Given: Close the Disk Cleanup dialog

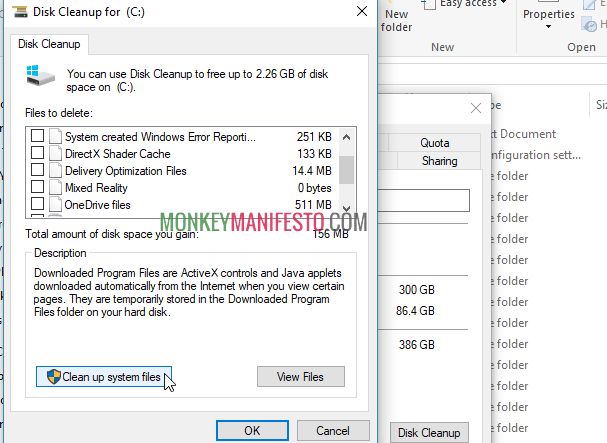Looking at the screenshot, I should (362, 12).
